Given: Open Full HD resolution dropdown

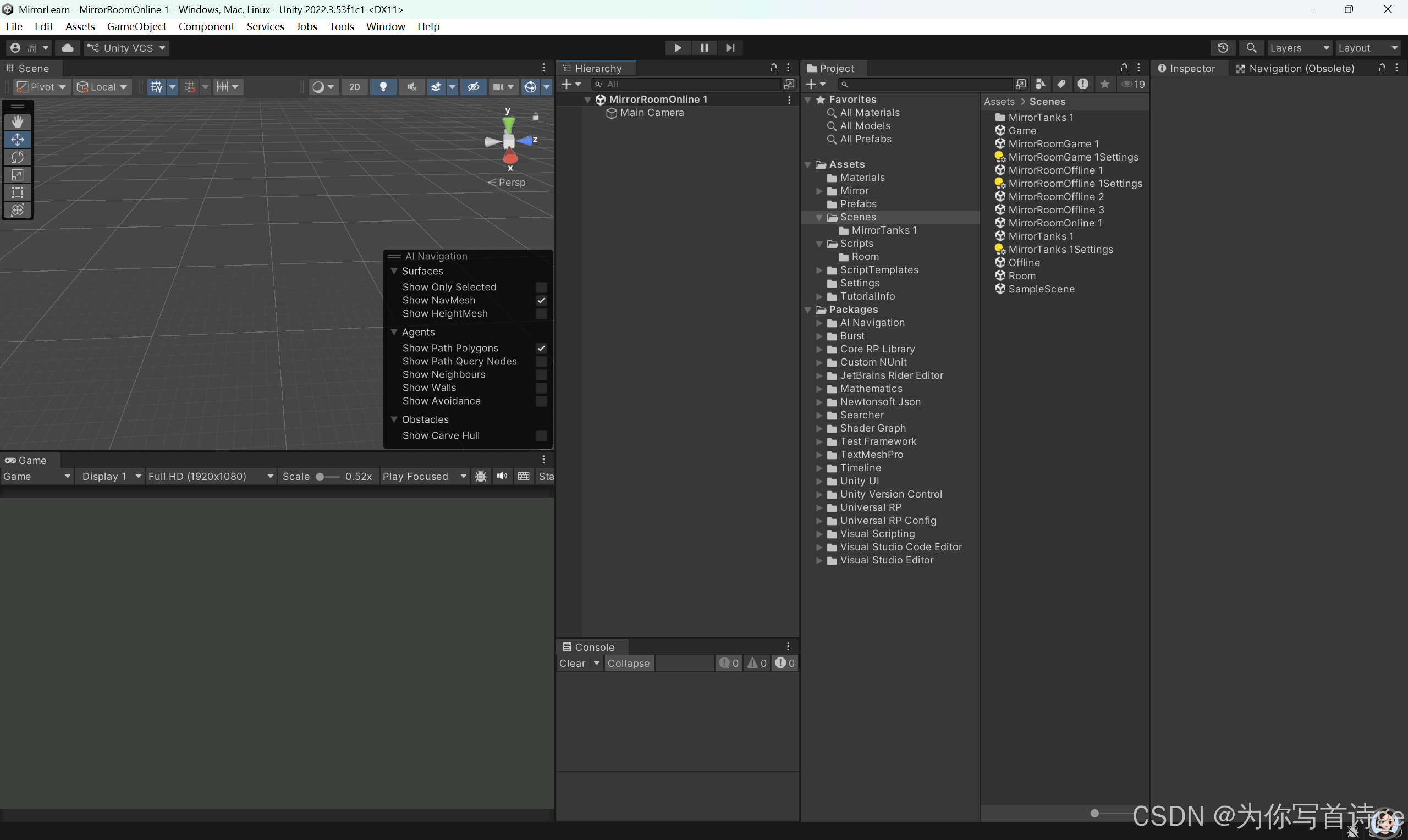Looking at the screenshot, I should [211, 477].
